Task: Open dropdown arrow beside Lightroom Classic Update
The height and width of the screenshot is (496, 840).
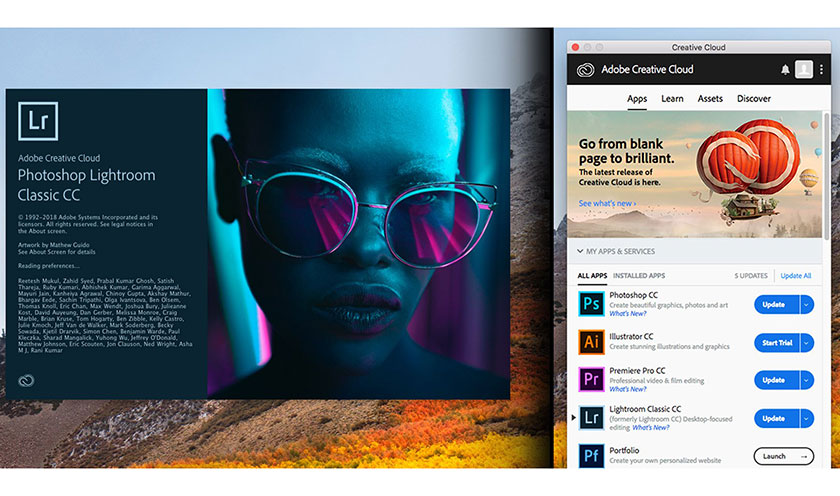Action: click(x=806, y=418)
